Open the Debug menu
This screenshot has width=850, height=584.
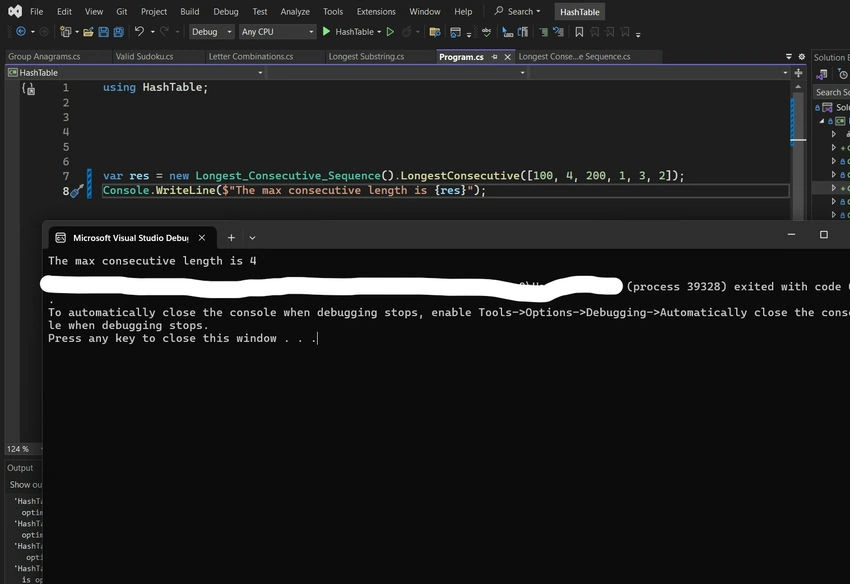(226, 11)
